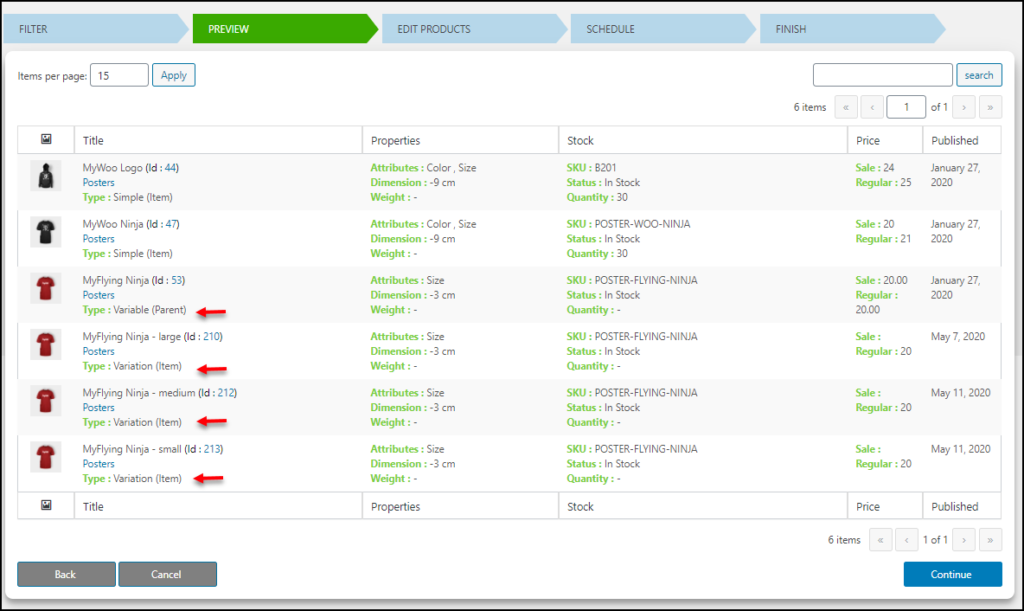Click inside the items per page field
1024x611 pixels.
pyautogui.click(x=119, y=74)
